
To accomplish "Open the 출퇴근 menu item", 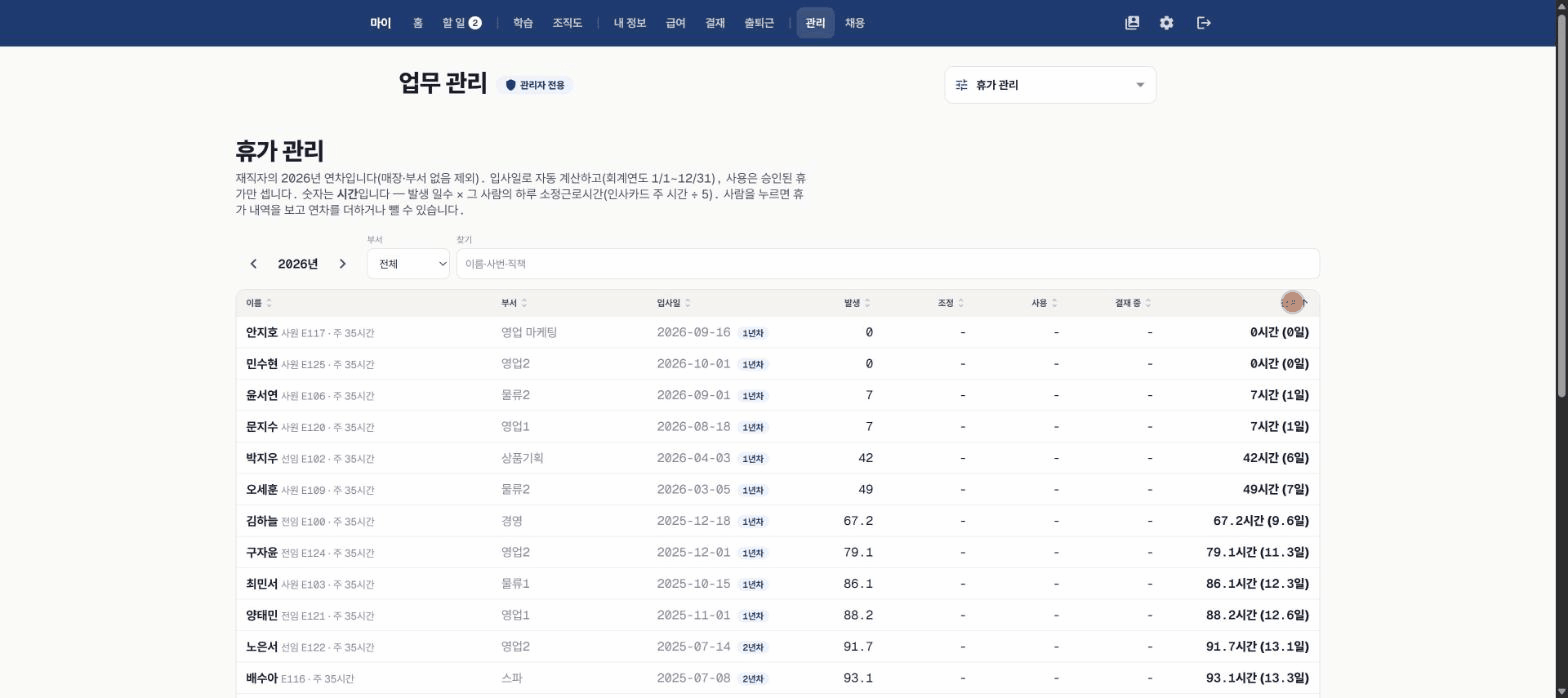I will pos(759,23).
